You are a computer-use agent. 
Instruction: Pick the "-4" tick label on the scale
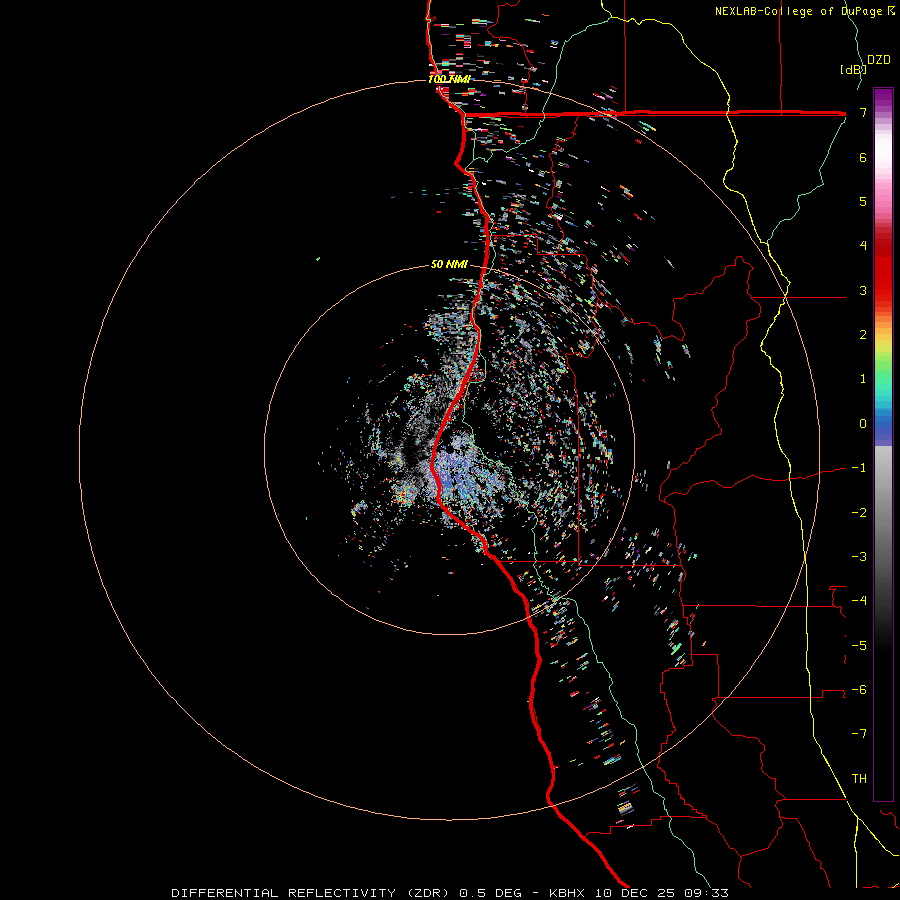(859, 601)
